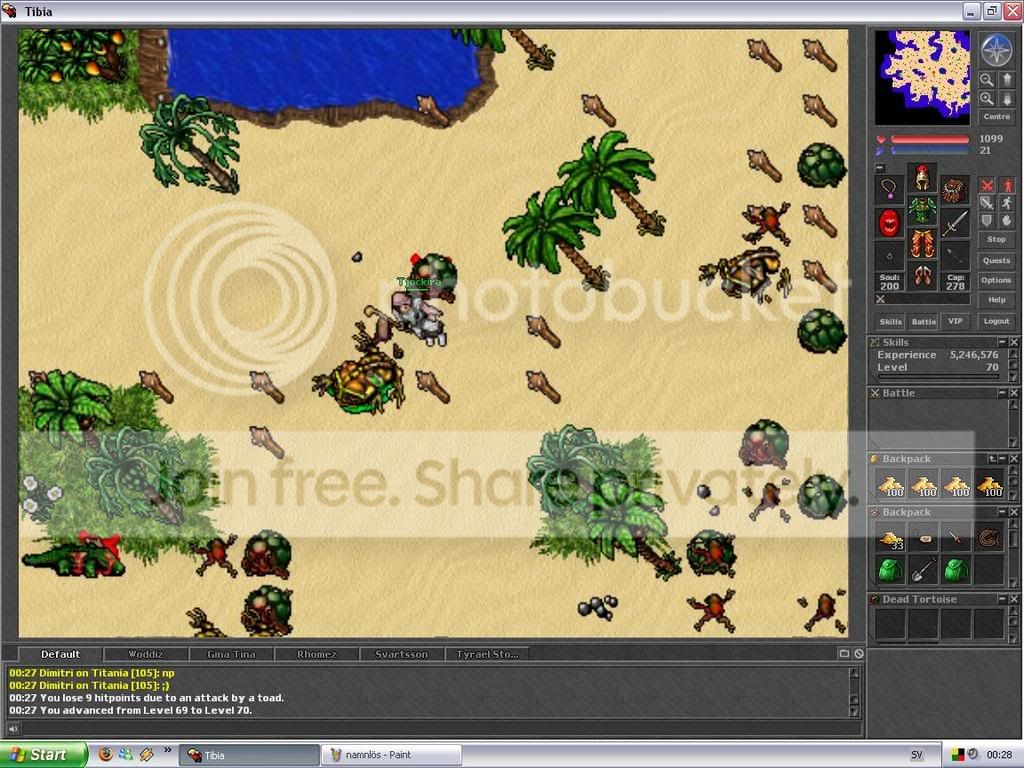Click the small dagger item in Backpack
This screenshot has height=768, width=1024.
pos(956,539)
